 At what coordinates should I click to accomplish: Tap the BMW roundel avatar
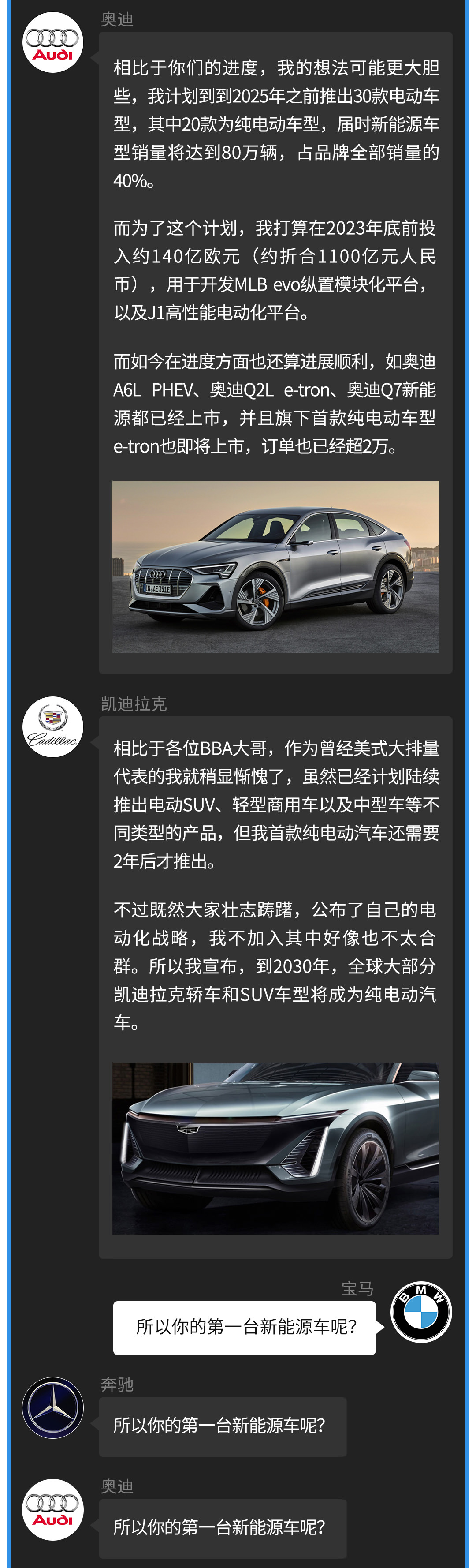click(x=421, y=1312)
